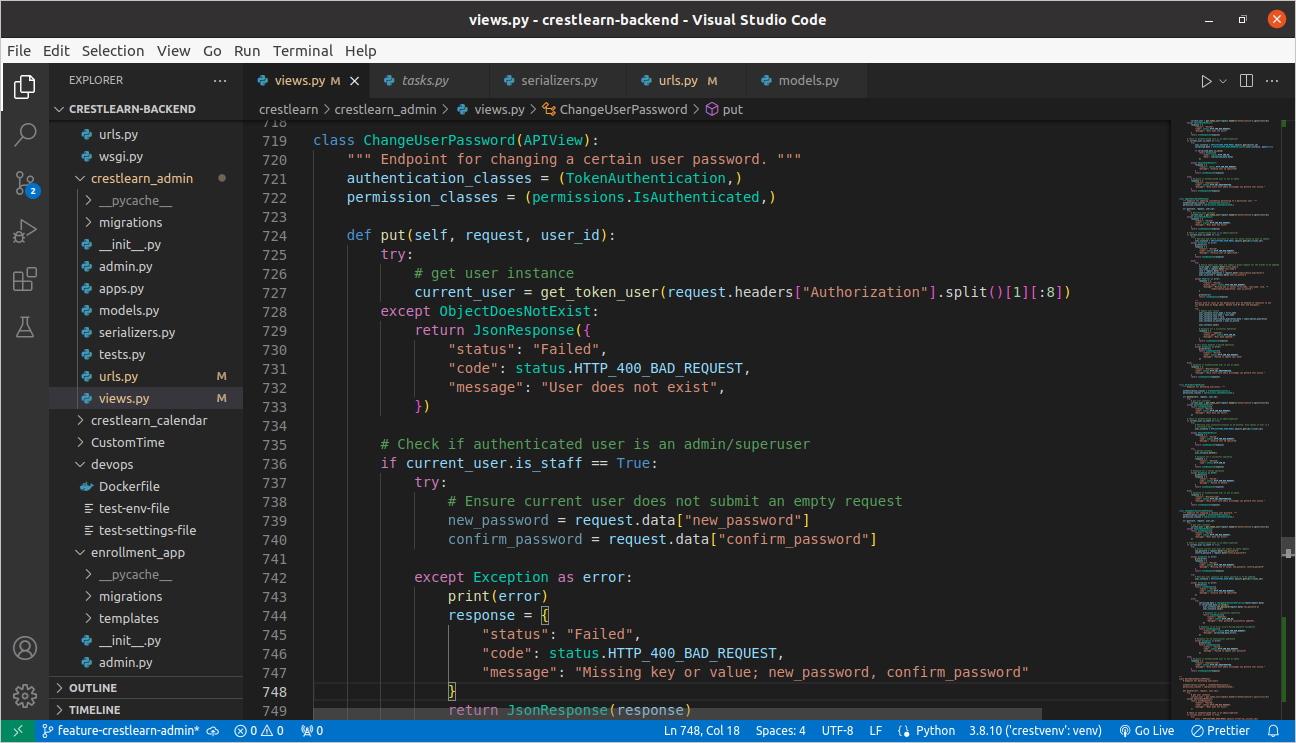Switch branch feature-crestlearn-admin in status bar
Image resolution: width=1296 pixels, height=743 pixels.
point(120,731)
